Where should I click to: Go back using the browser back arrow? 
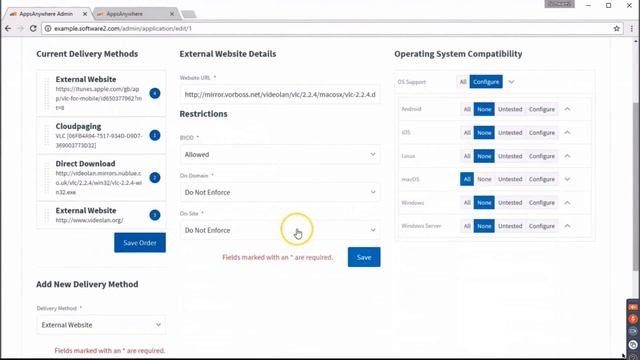pos(8,29)
